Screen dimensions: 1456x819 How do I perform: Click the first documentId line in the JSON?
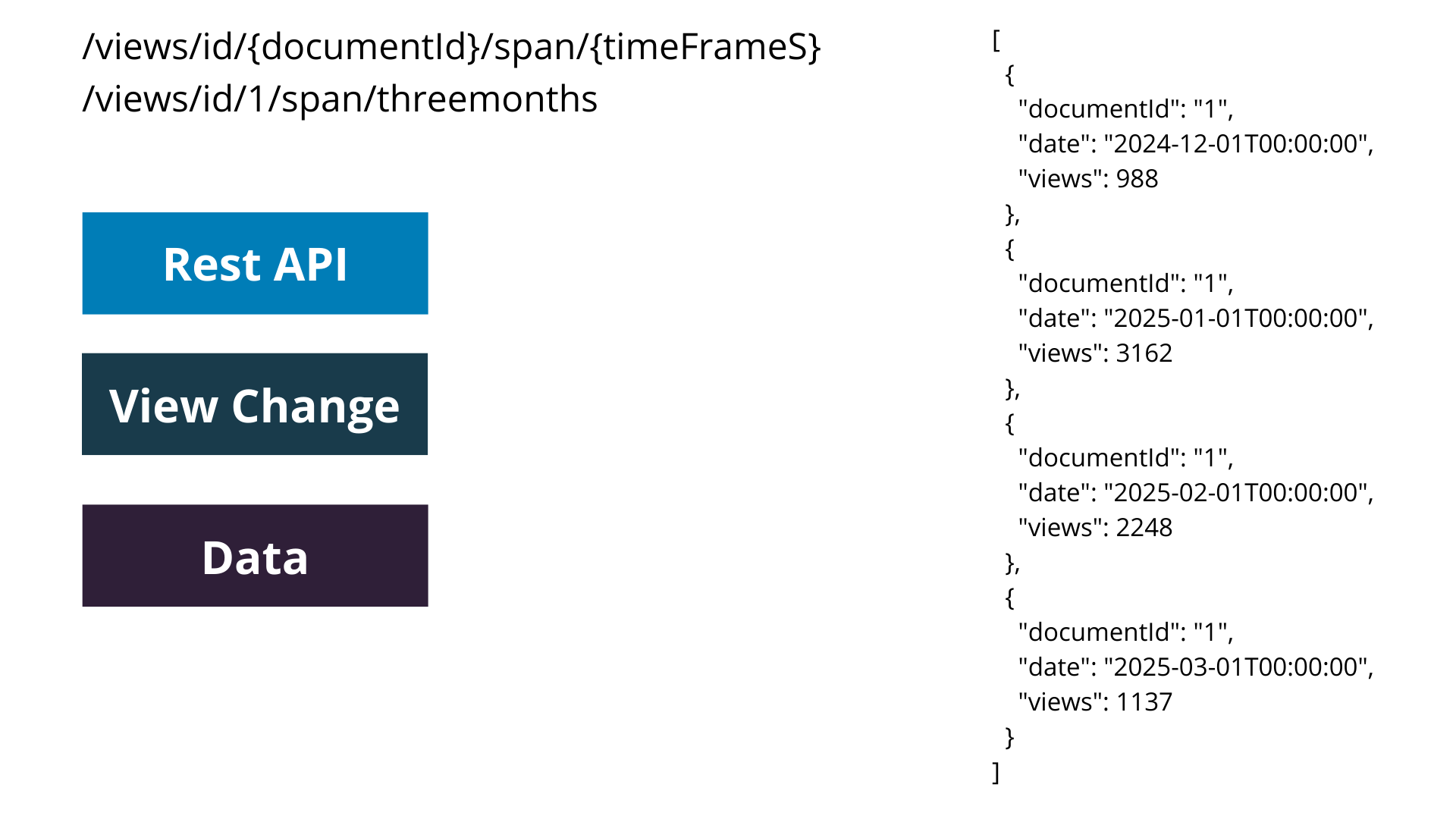pos(1126,109)
